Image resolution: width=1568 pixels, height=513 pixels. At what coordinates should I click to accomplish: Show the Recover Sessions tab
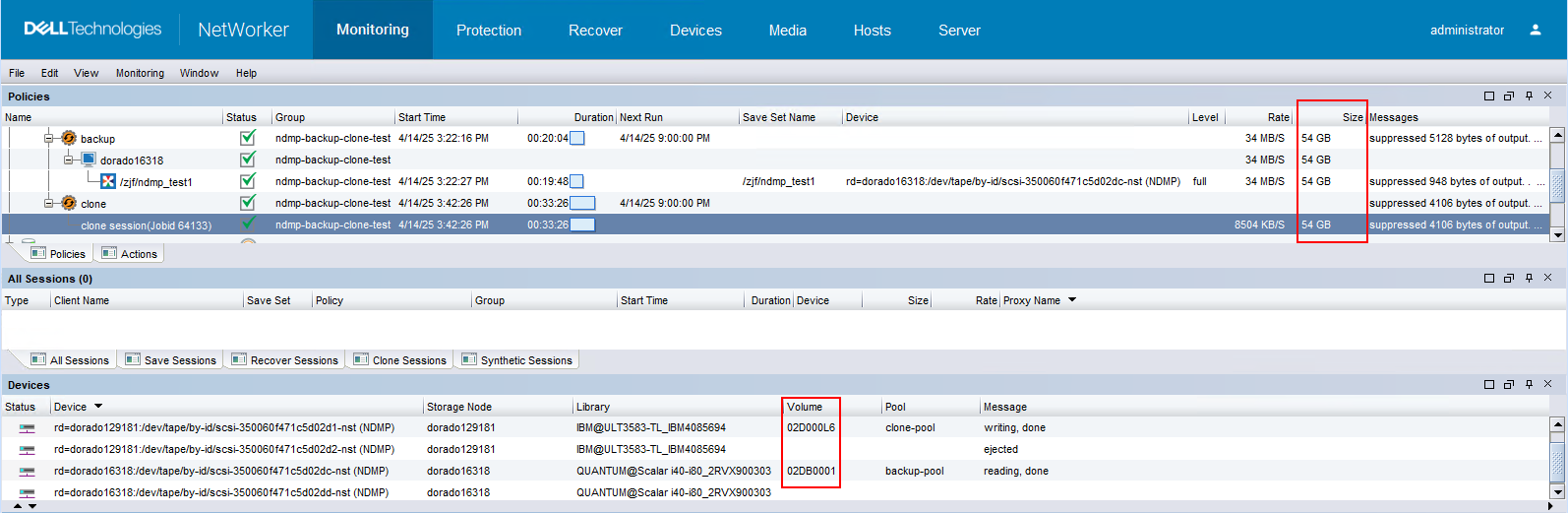click(x=284, y=360)
